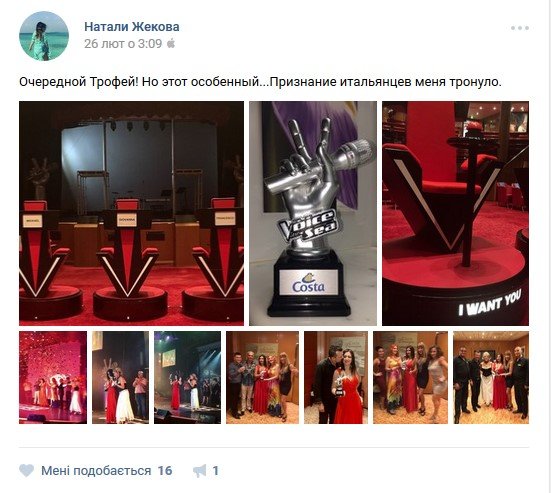Open the group photo thumbnail with colorful dress

coord(262,377)
